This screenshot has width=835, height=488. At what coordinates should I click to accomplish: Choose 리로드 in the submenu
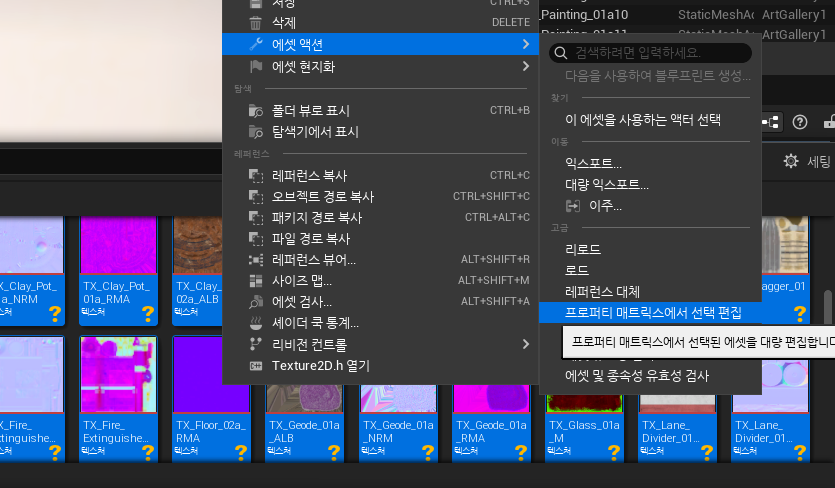(x=650, y=249)
